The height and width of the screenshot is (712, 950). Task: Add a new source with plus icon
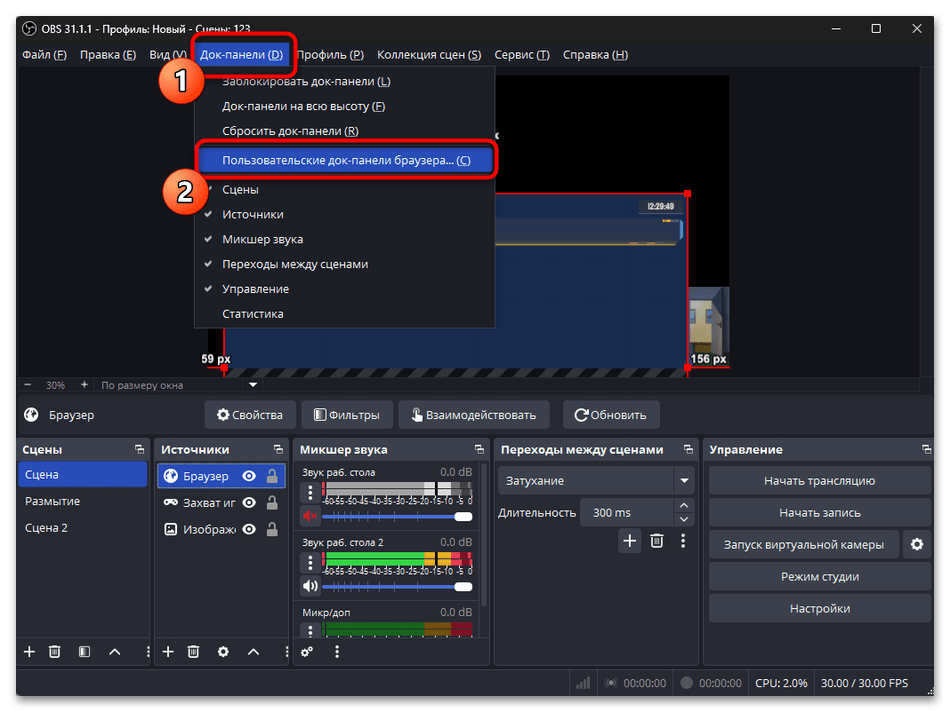point(168,652)
